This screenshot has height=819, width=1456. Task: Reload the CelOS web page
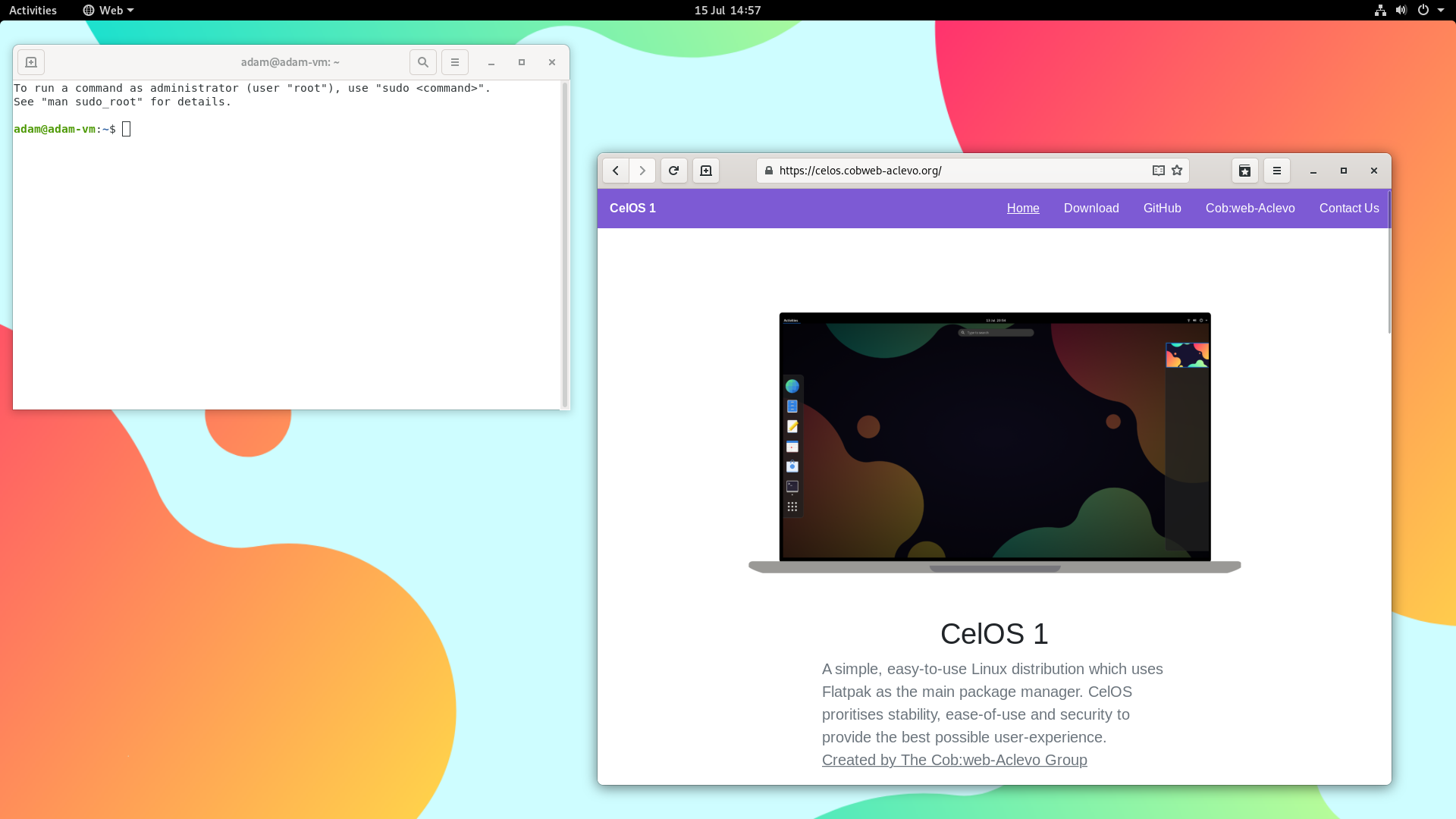(673, 171)
